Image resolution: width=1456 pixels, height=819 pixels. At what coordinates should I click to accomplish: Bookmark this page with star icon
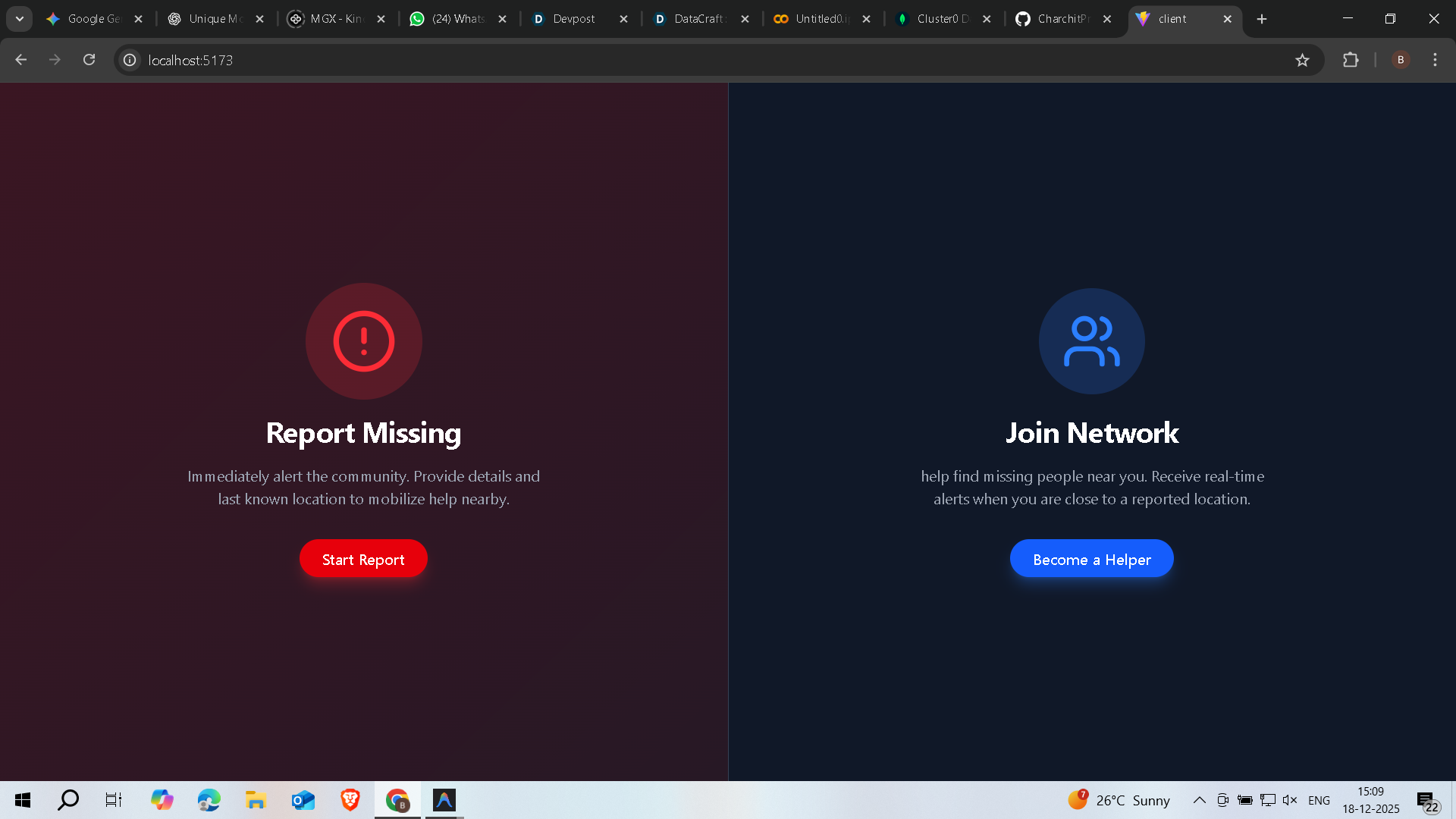1302,60
